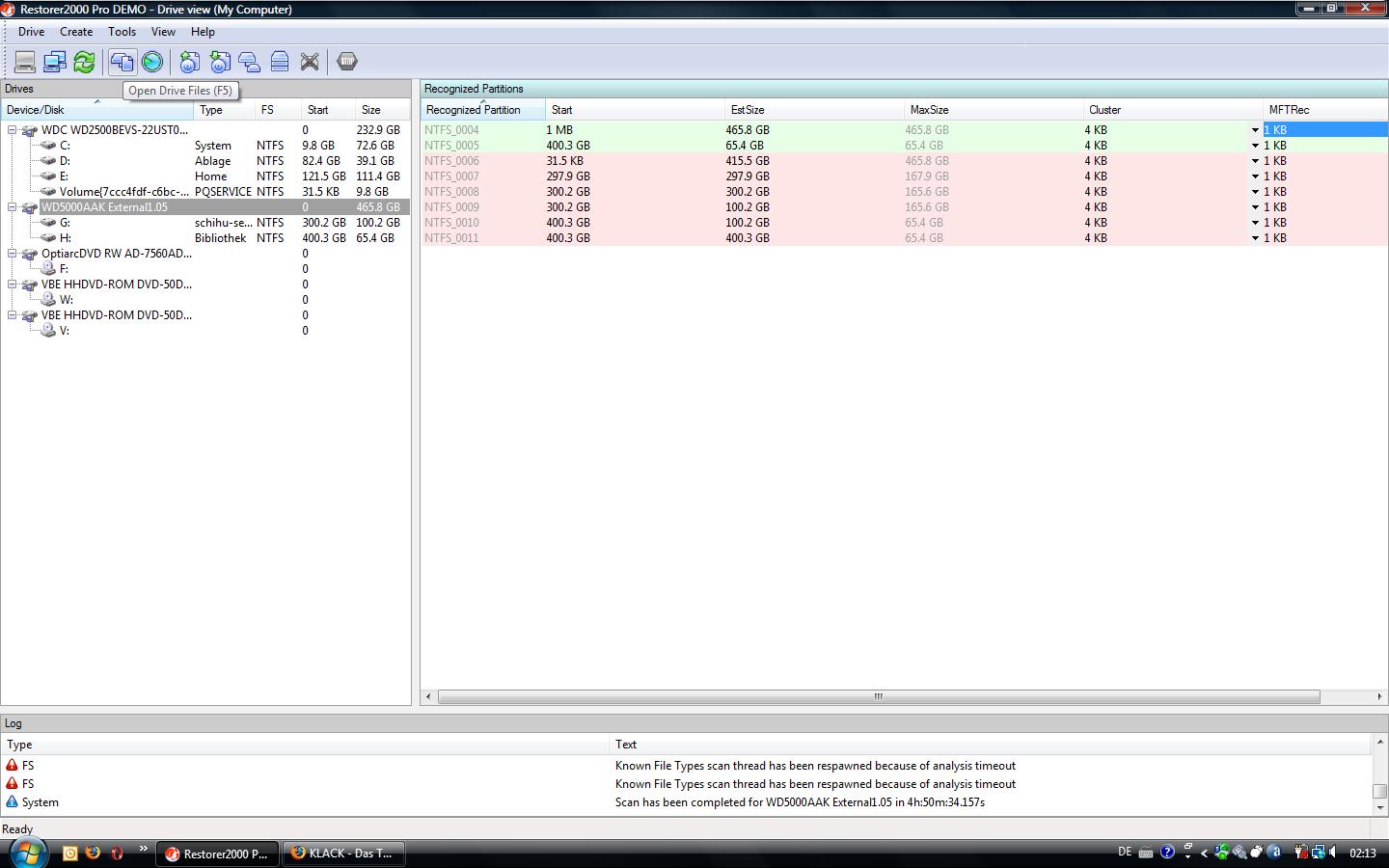
Task: Click the horizontal scrollbar of partitions list
Action: (x=879, y=696)
